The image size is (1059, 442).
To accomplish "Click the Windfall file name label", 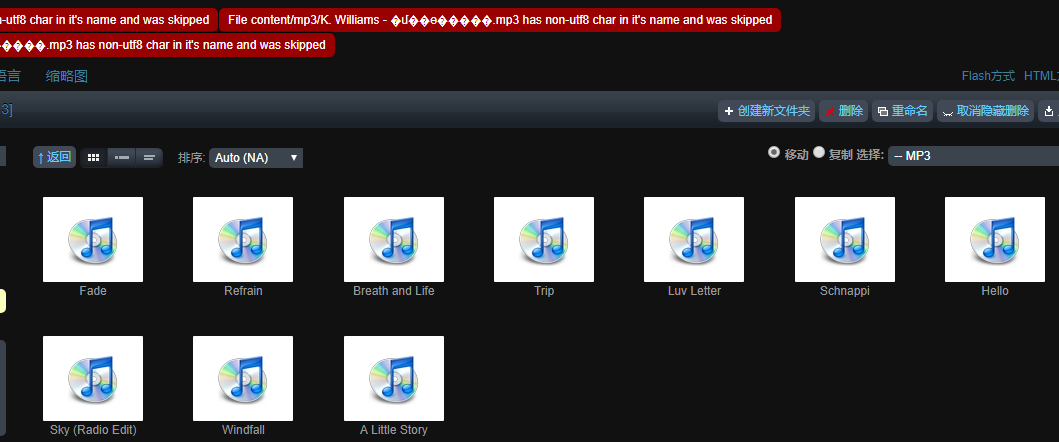I will tap(243, 430).
